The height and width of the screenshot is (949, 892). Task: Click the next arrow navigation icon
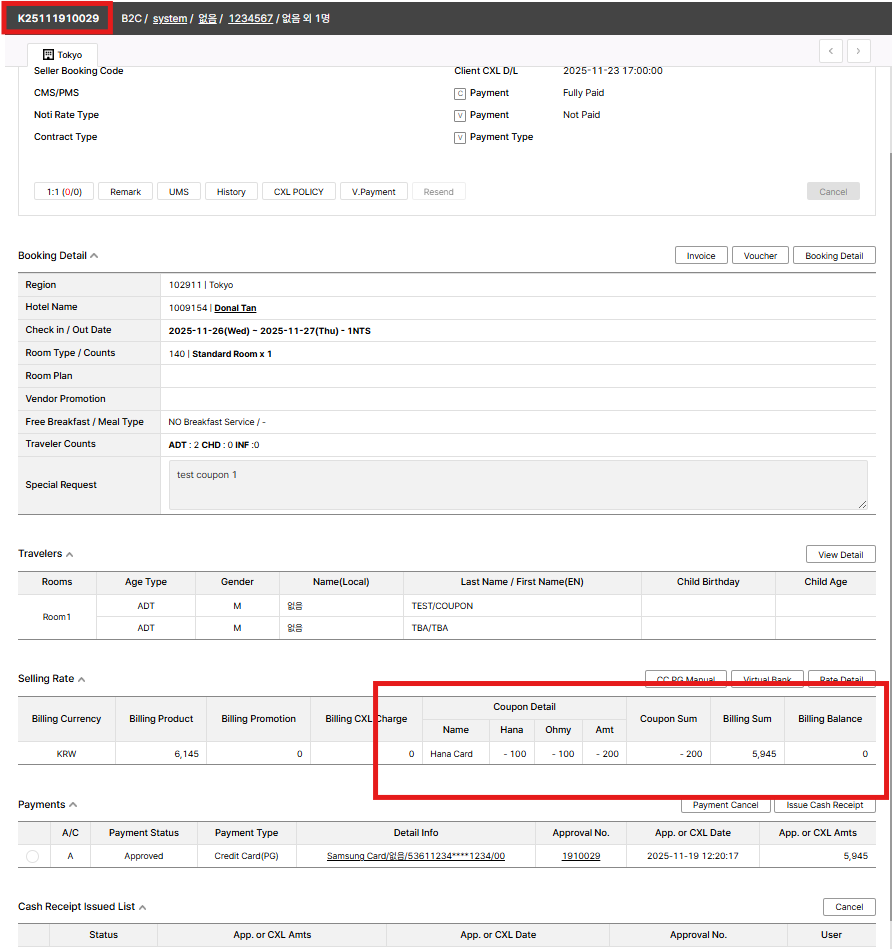point(858,51)
